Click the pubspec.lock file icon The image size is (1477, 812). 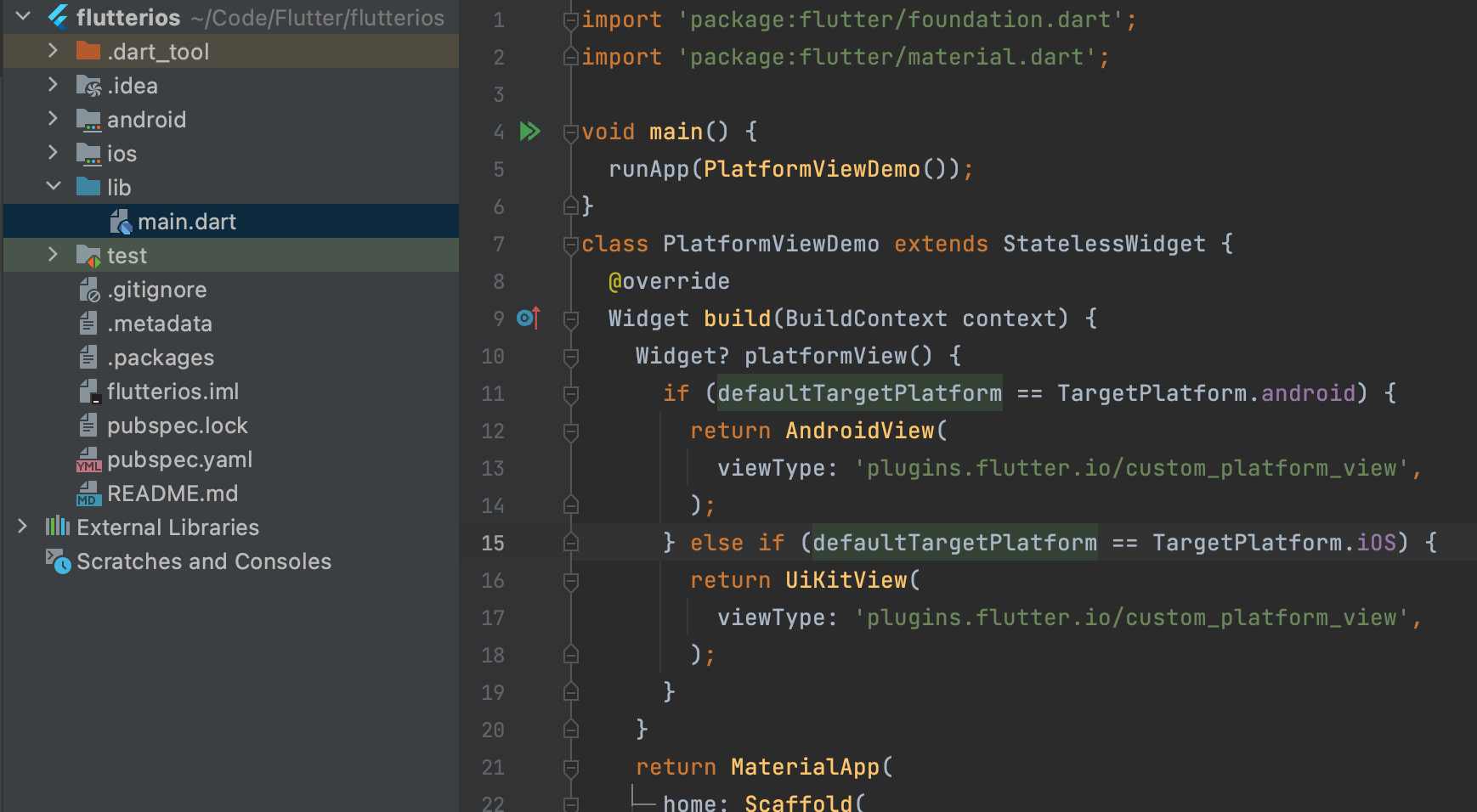[x=88, y=425]
